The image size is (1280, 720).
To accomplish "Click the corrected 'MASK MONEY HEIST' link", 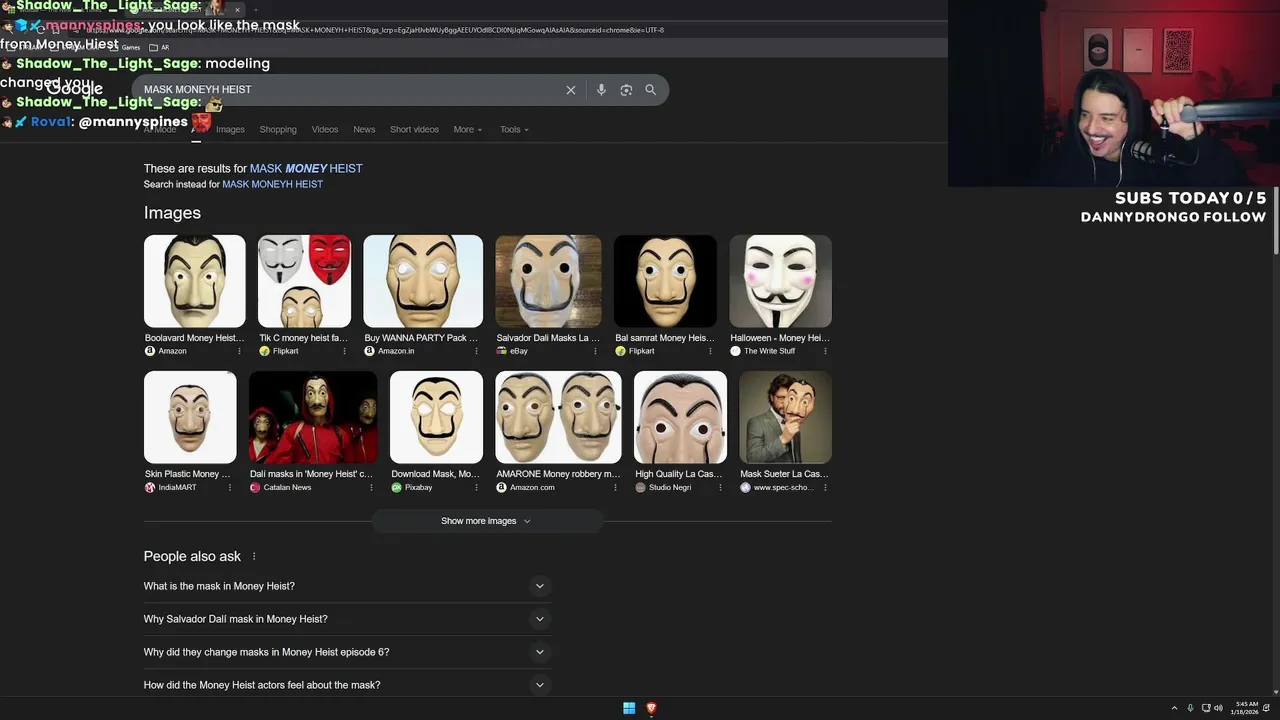I will (306, 169).
